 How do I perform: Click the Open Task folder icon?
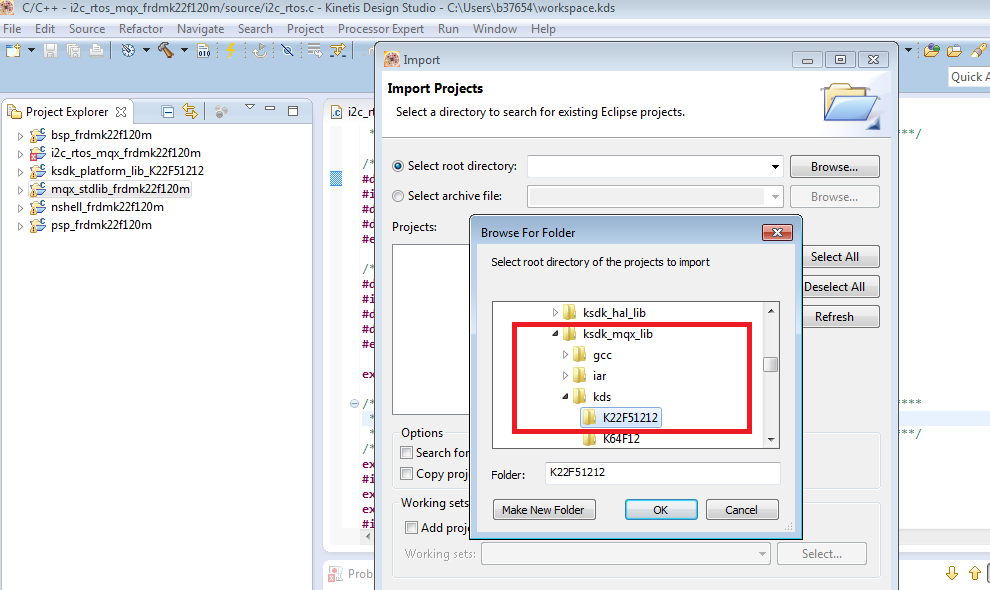point(955,51)
